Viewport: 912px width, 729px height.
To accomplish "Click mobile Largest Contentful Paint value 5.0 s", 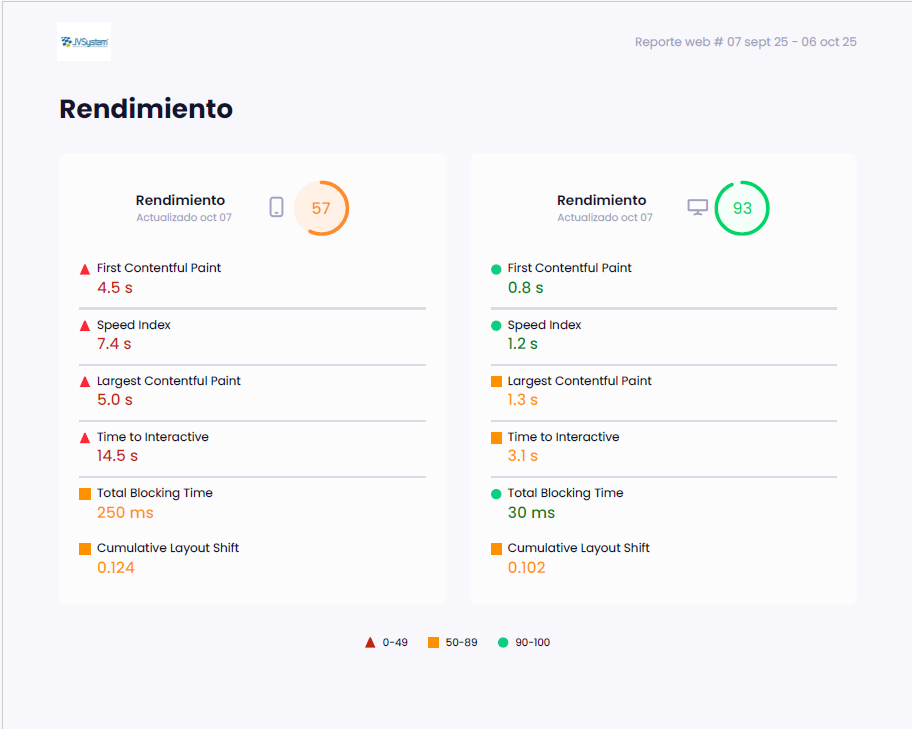I will (x=115, y=400).
